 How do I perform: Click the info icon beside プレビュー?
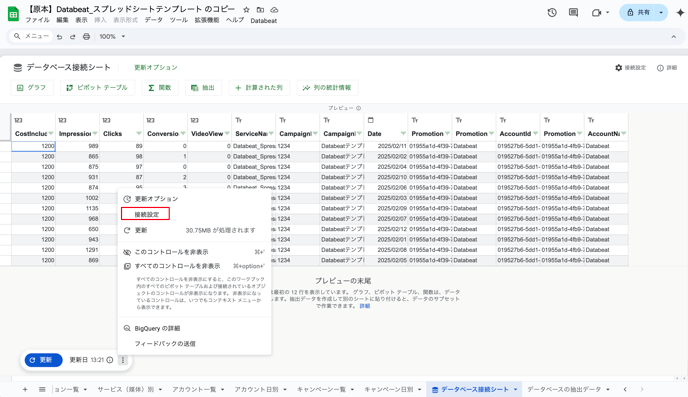coord(358,108)
